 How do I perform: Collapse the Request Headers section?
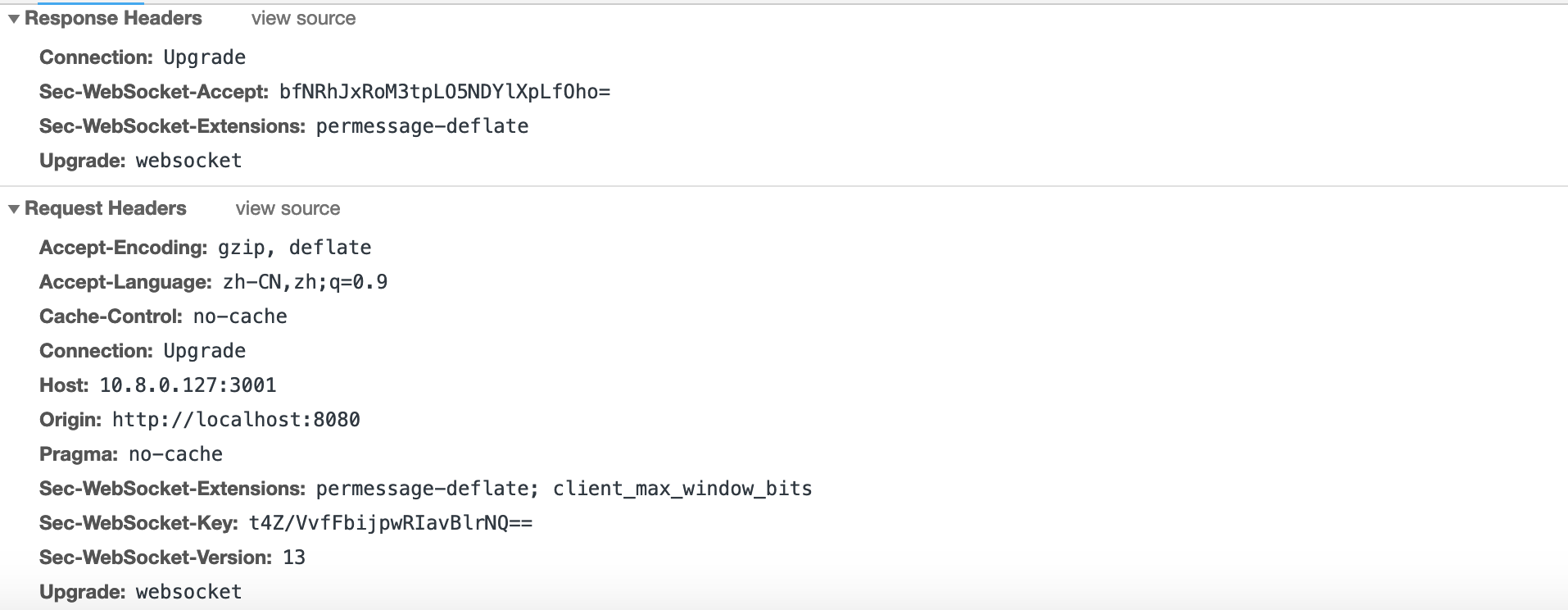[14, 209]
